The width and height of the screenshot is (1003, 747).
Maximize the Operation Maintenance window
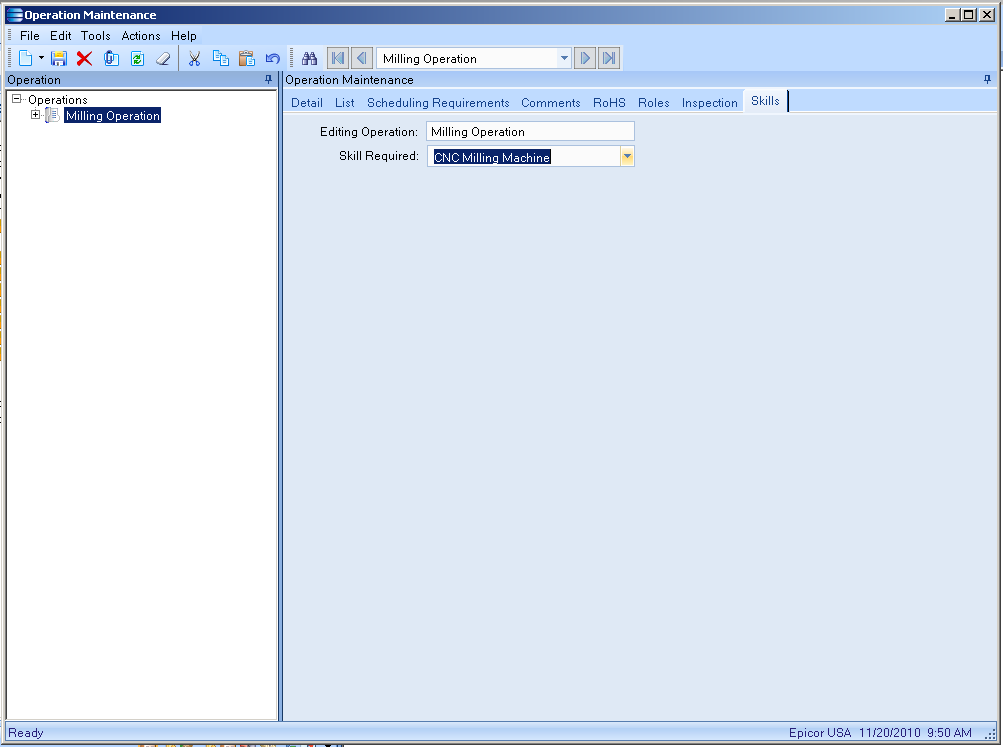coord(969,15)
